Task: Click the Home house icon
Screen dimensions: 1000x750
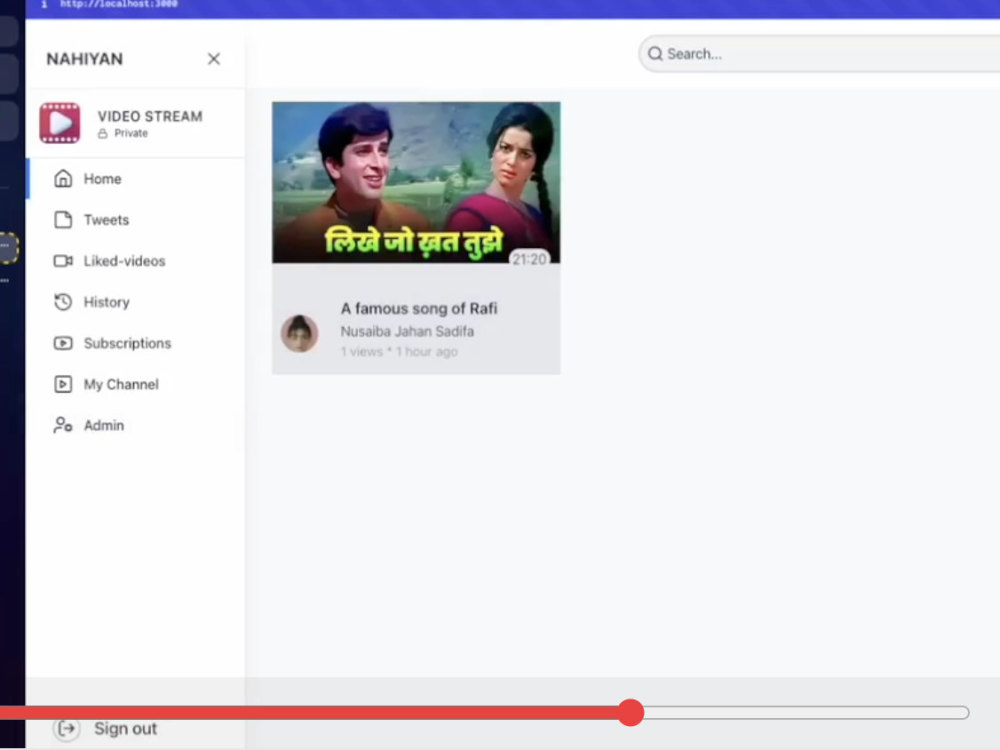Action: pos(62,179)
